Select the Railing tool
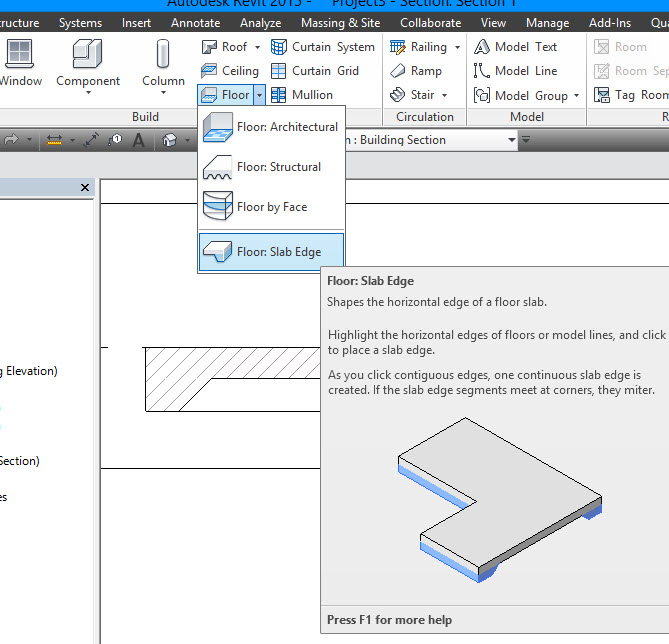The image size is (669, 644). click(419, 47)
